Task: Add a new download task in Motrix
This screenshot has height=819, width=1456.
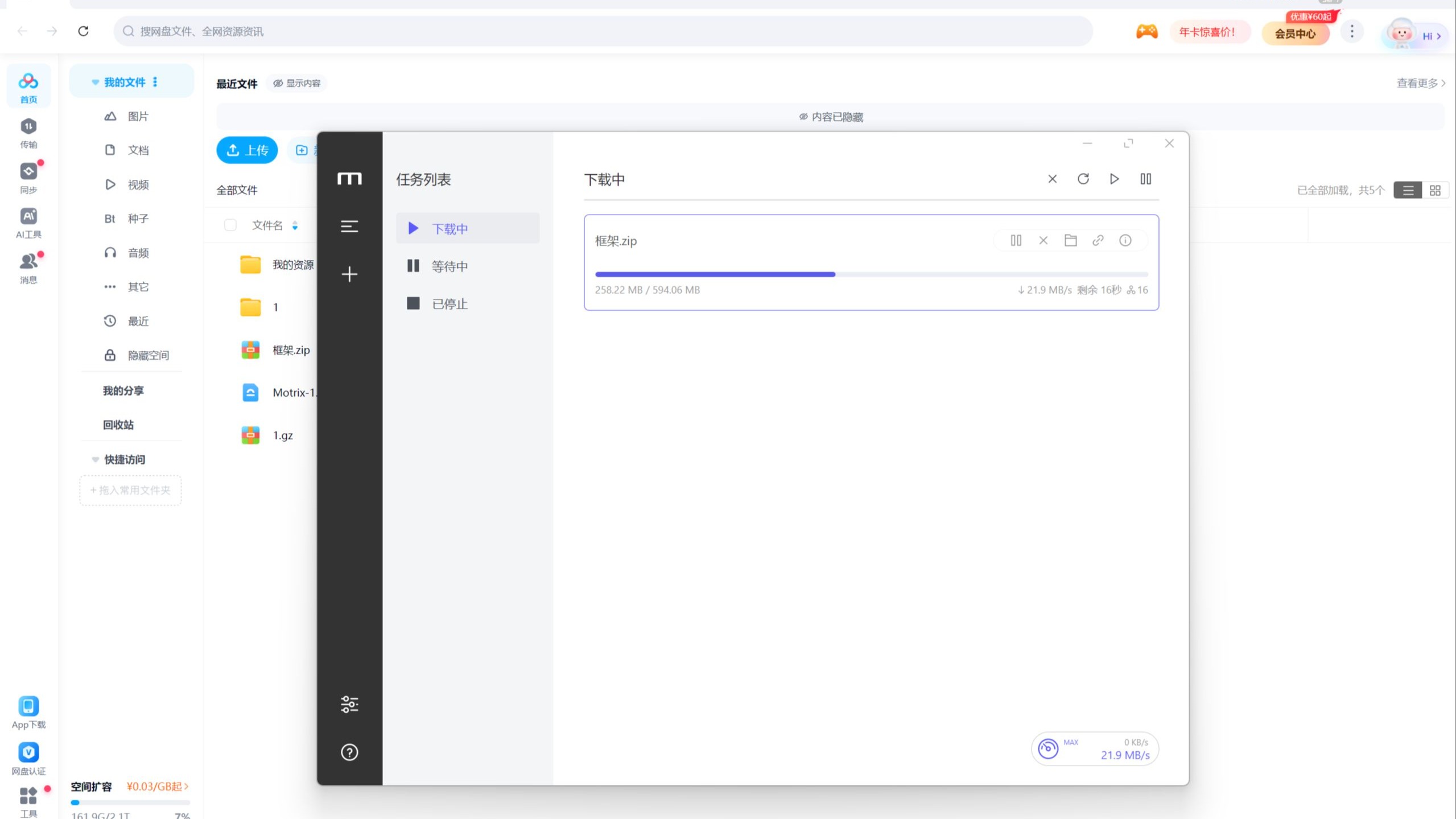Action: pyautogui.click(x=349, y=274)
